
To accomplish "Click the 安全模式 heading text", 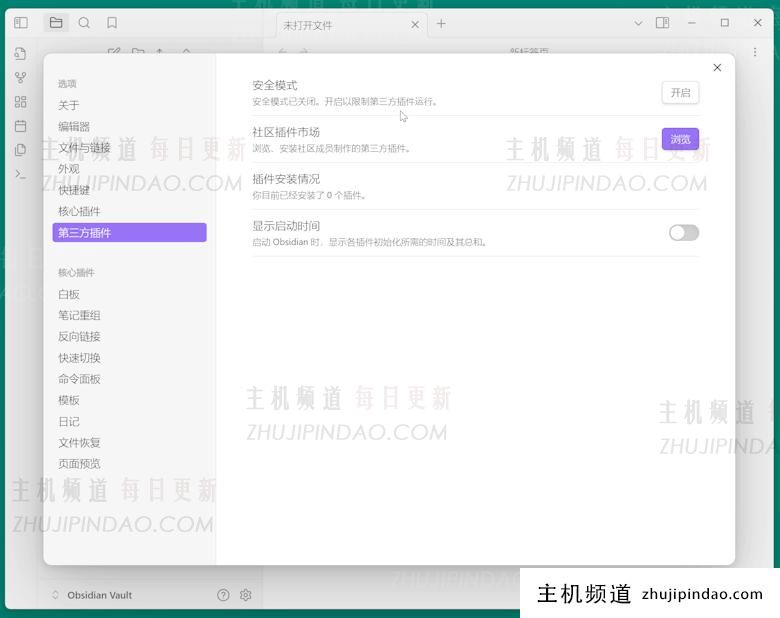I will pyautogui.click(x=275, y=86).
